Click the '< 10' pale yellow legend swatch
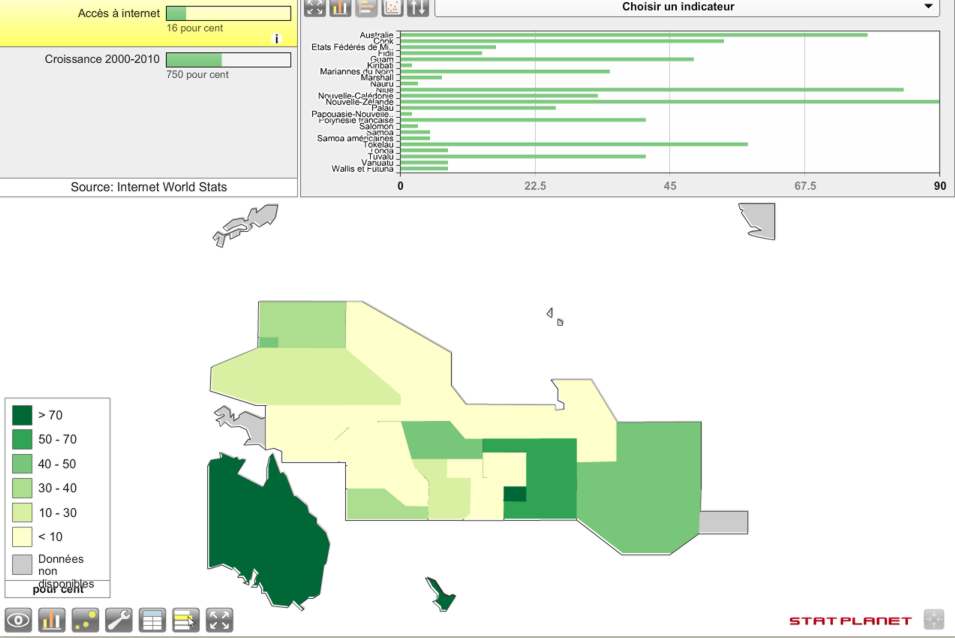 click(x=22, y=537)
